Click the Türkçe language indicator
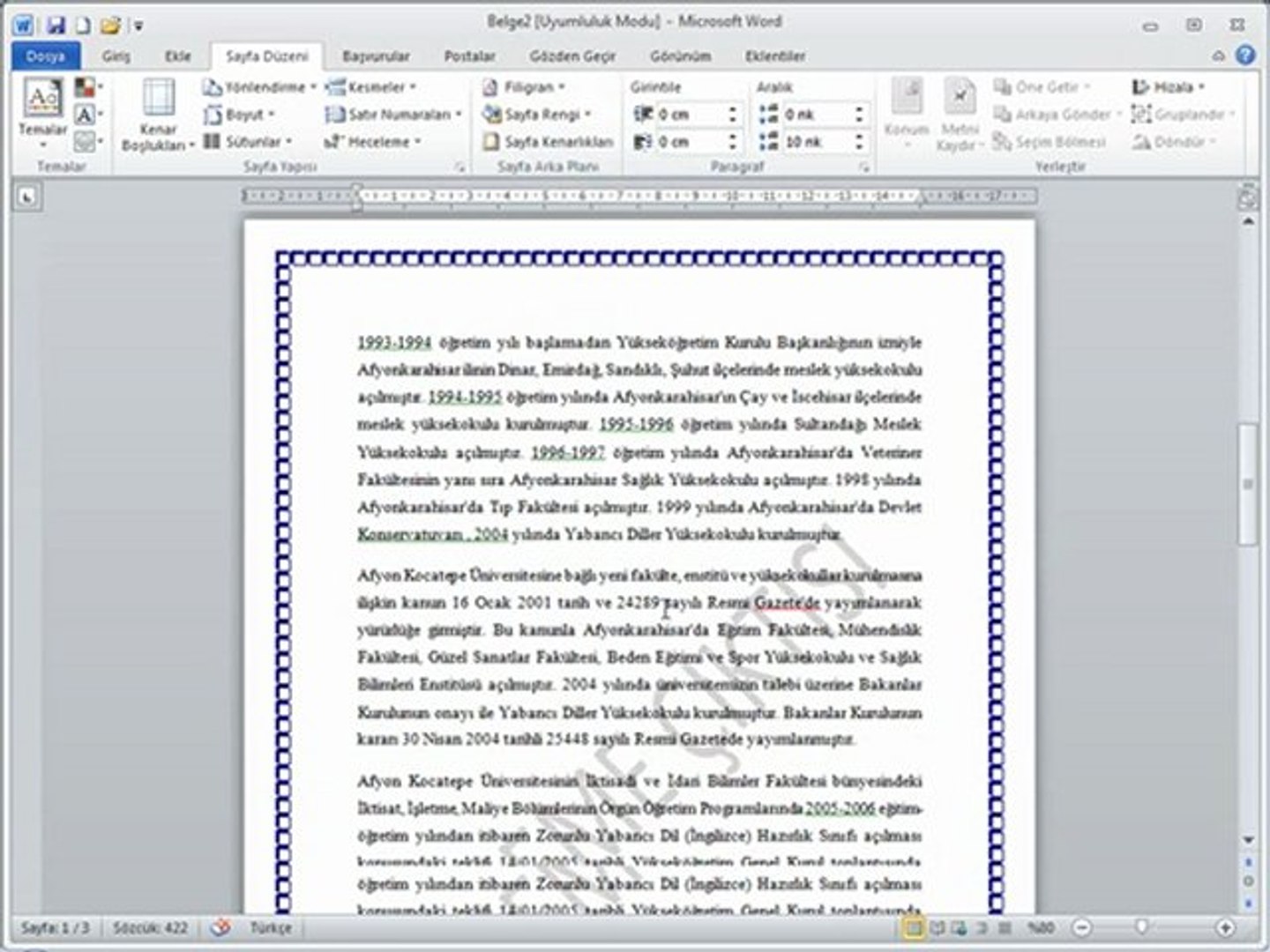1270x952 pixels. click(x=271, y=928)
